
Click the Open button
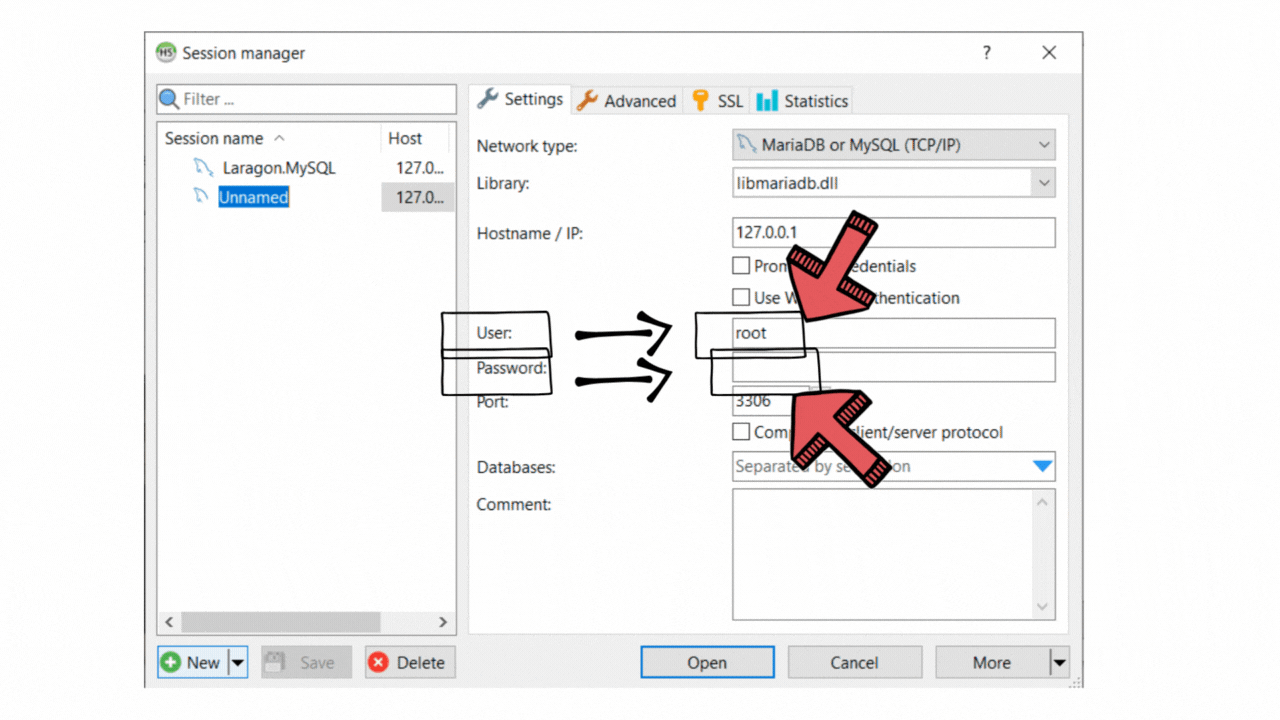[x=707, y=662]
